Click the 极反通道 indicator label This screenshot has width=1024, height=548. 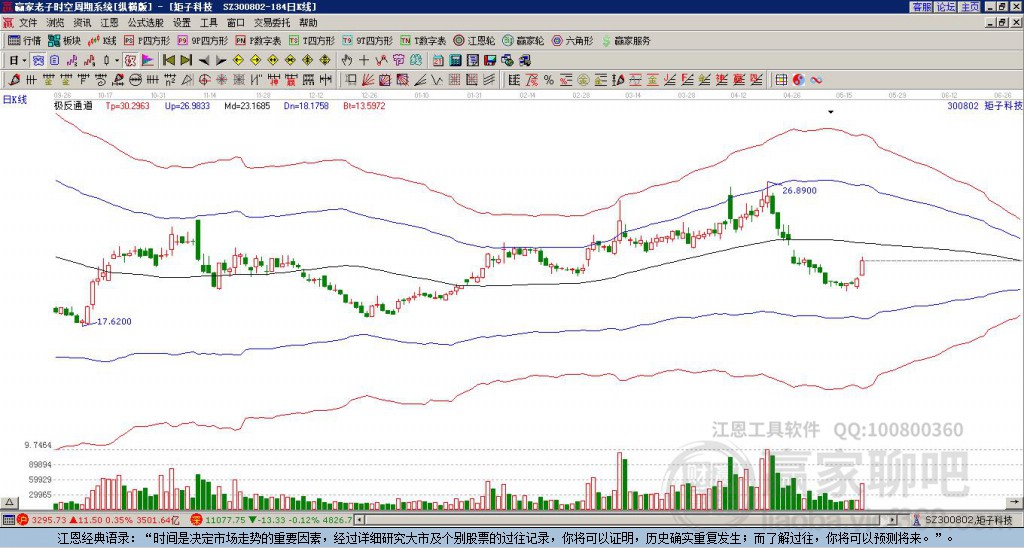[73, 105]
